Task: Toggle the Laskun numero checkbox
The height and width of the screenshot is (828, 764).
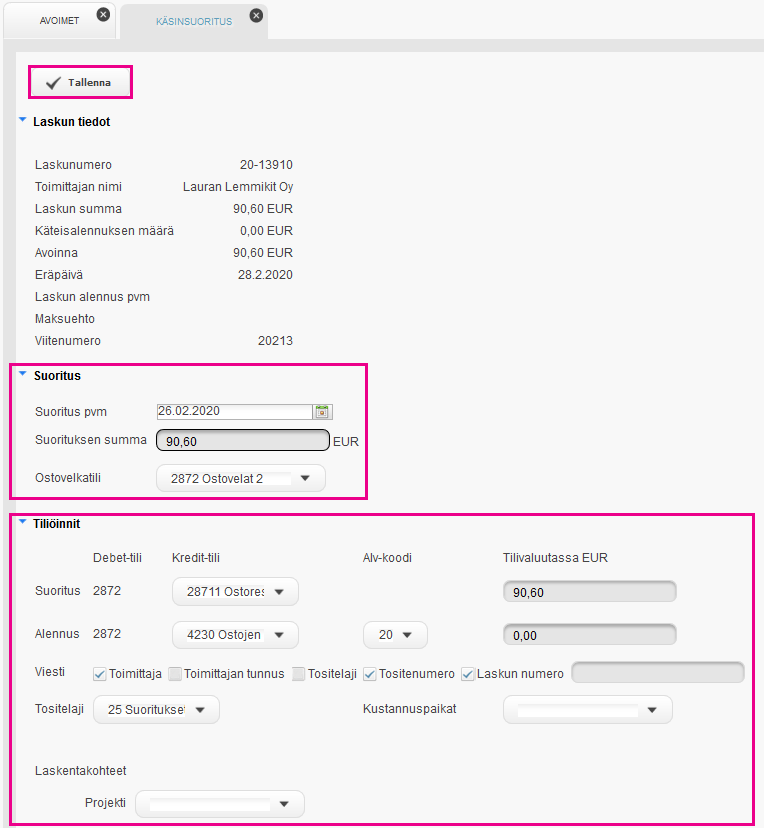Action: pyautogui.click(x=468, y=674)
